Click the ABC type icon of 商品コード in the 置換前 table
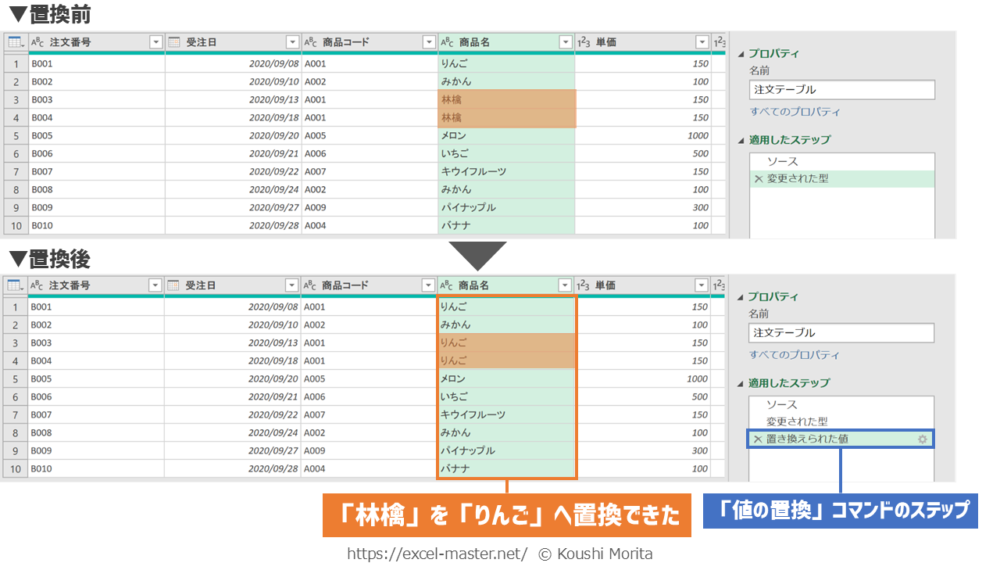This screenshot has width=1000, height=563. (x=311, y=43)
